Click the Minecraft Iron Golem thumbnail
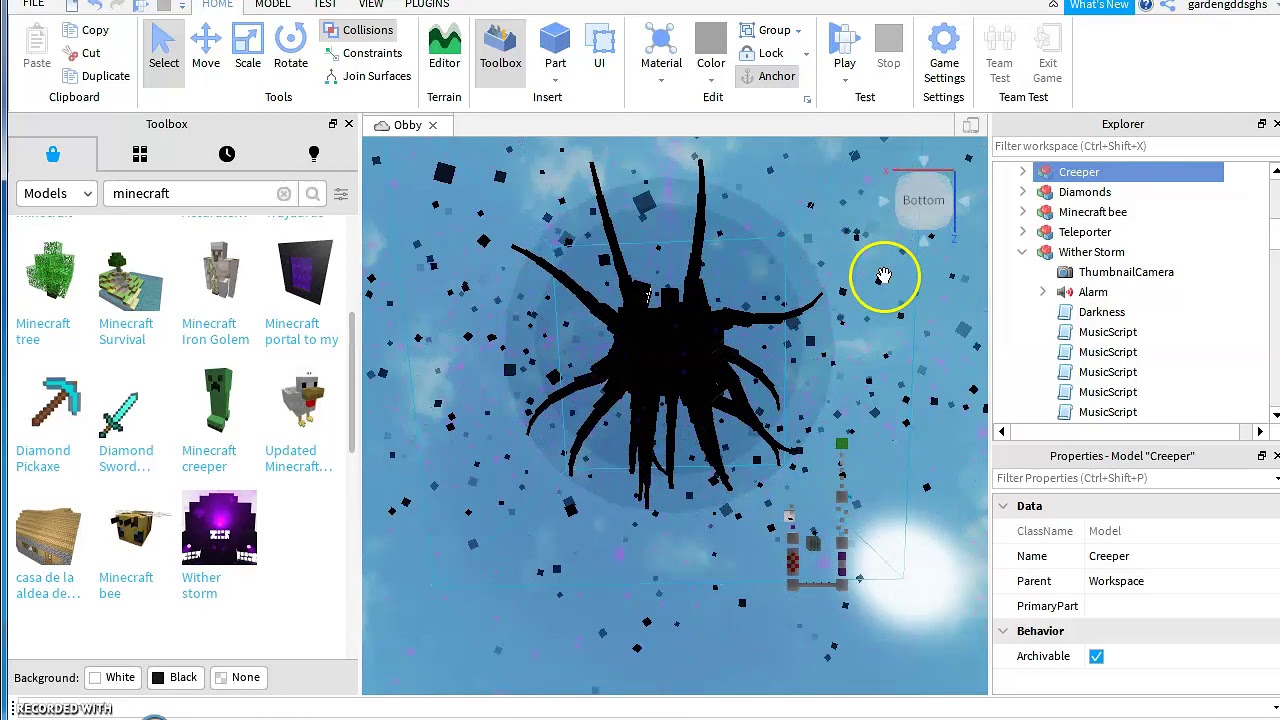1280x720 pixels. tap(219, 272)
